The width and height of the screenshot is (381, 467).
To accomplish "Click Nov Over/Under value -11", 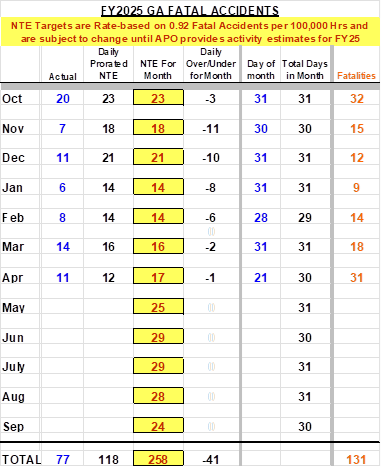I will tap(211, 129).
